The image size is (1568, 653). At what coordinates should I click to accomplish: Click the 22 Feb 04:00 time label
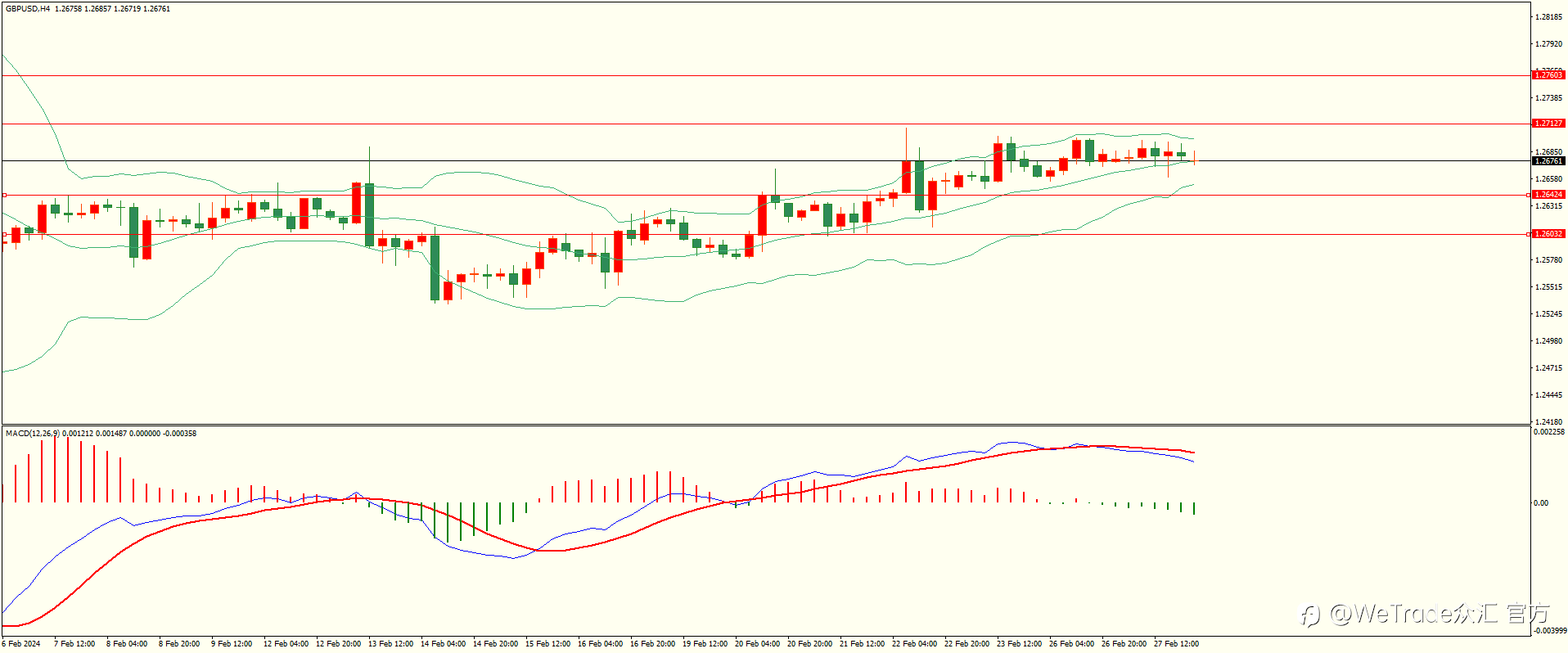(914, 644)
